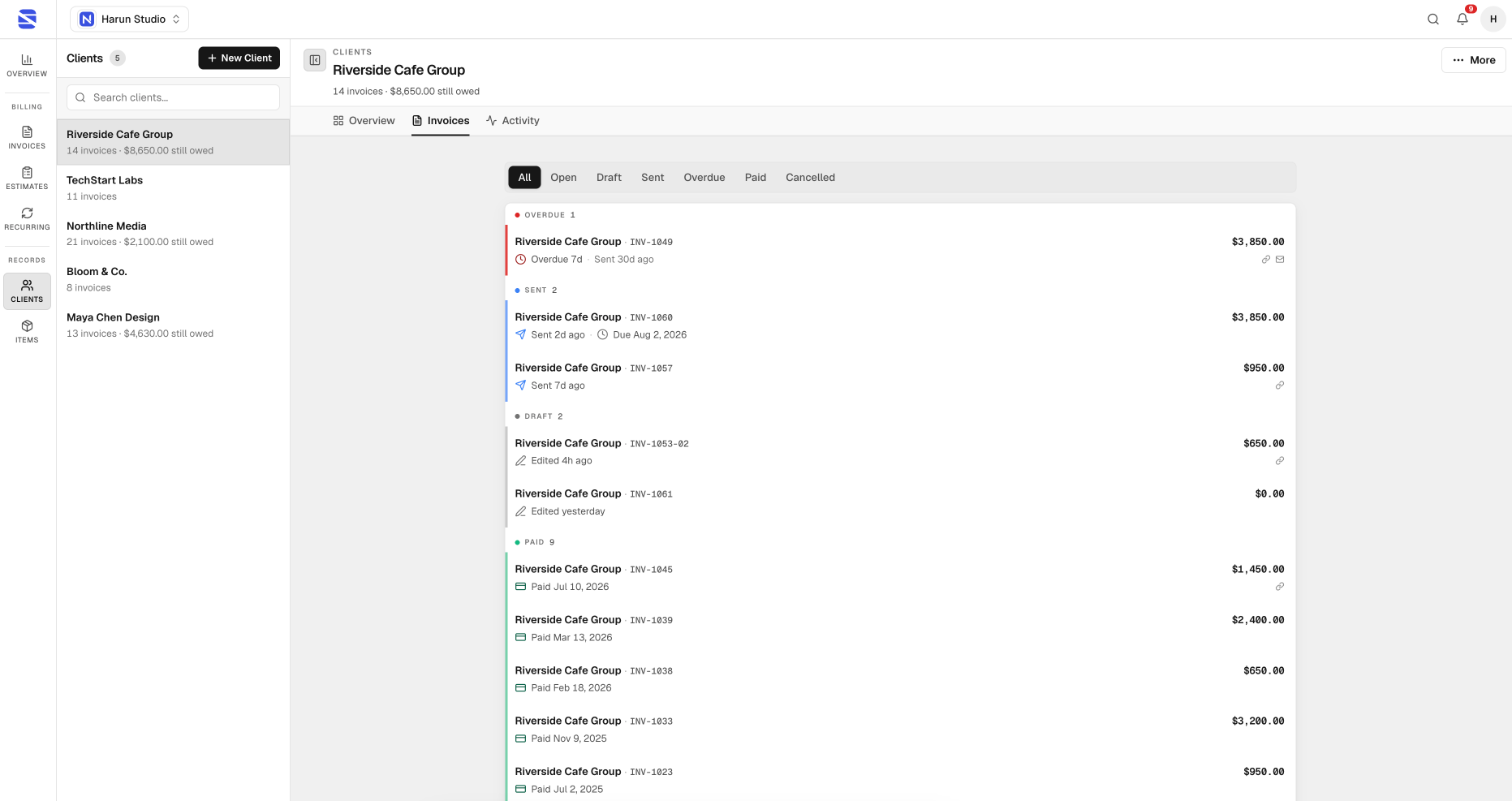Click the email icon on INV-1049

tap(1280, 260)
